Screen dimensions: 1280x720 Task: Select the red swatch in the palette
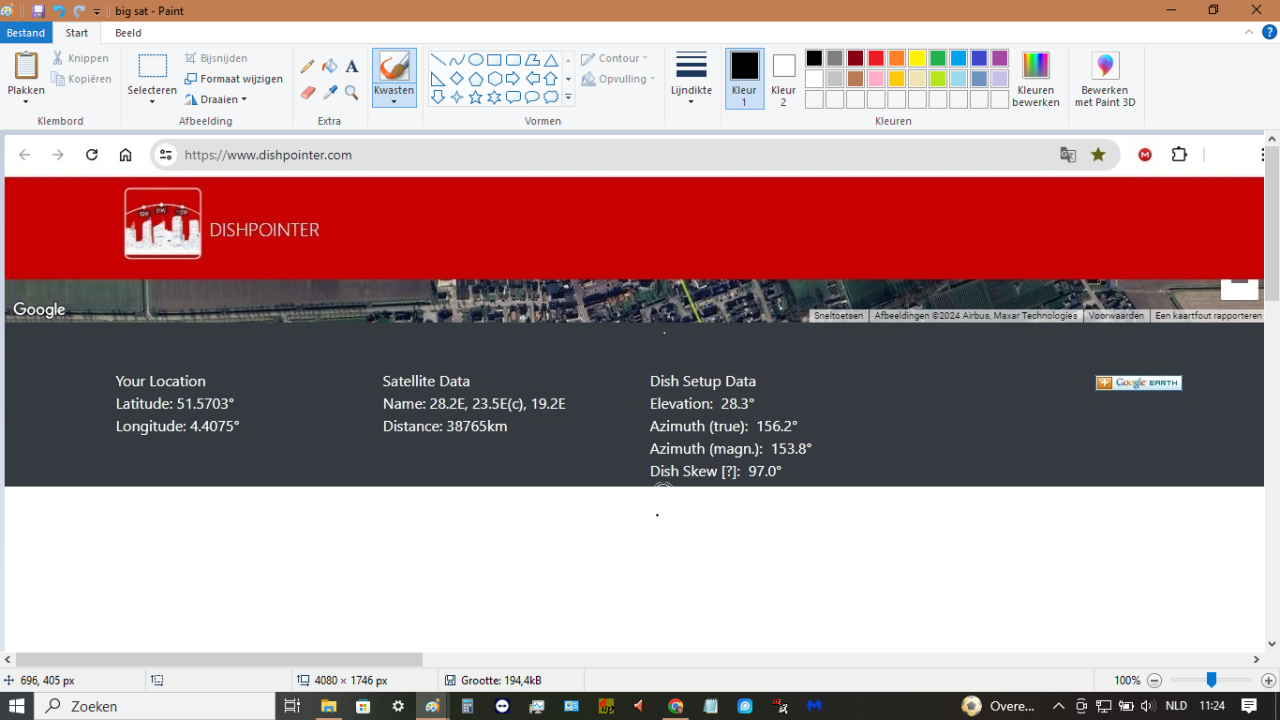pyautogui.click(x=876, y=58)
